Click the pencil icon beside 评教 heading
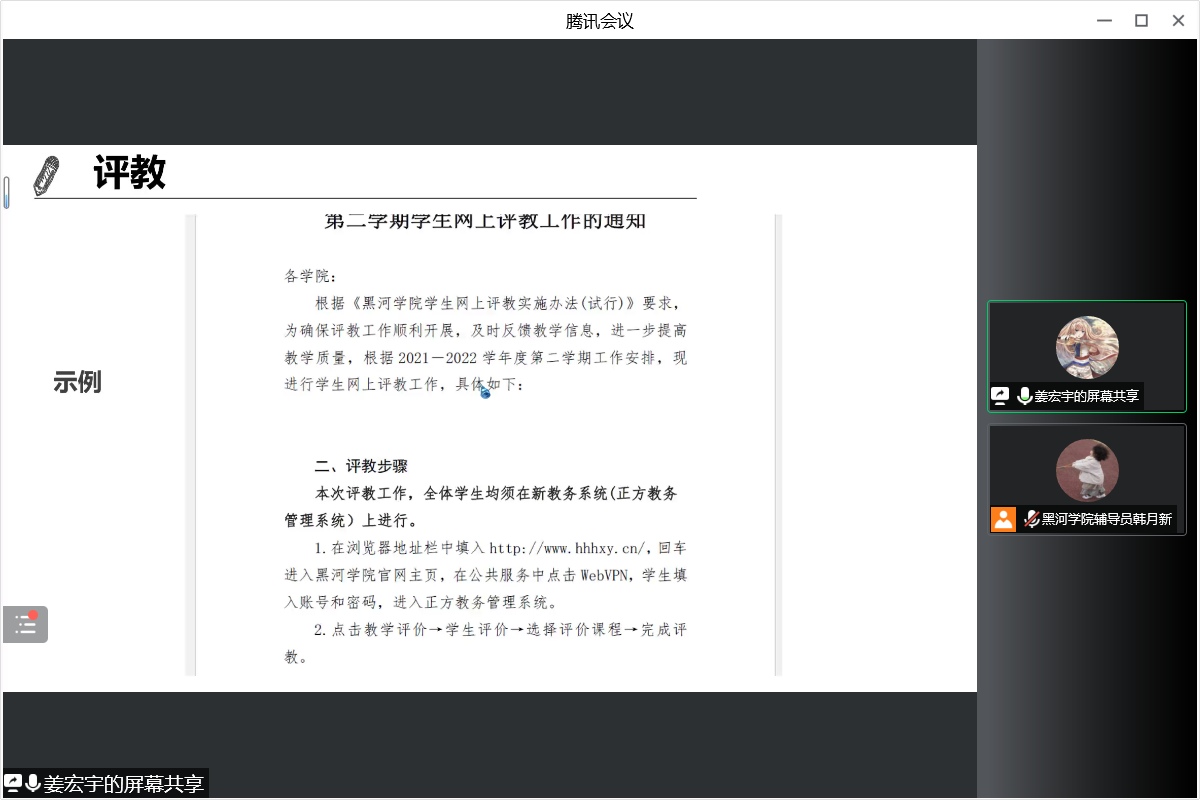The image size is (1200, 800). tap(46, 175)
